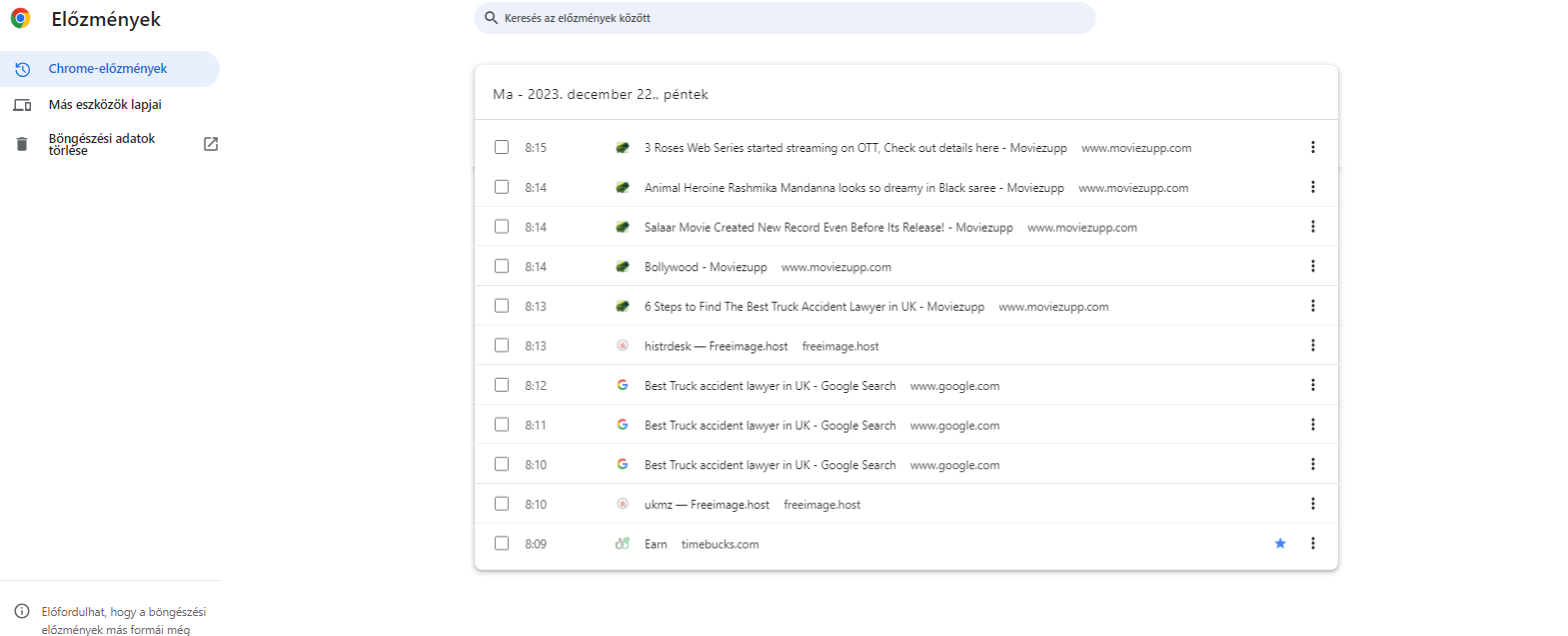The image size is (1568, 636).
Task: Click the devices icon for Más eszközök lapjai
Action: click(x=22, y=105)
